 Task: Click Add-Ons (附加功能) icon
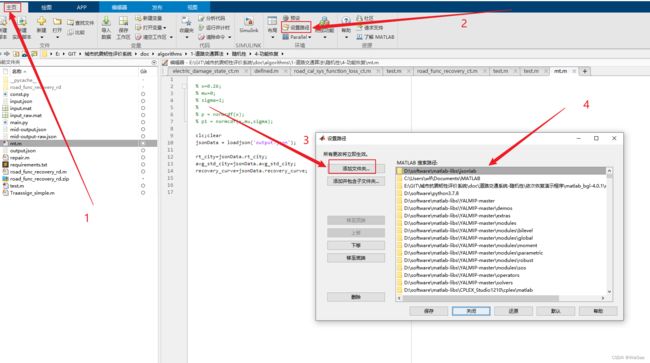tap(324, 22)
